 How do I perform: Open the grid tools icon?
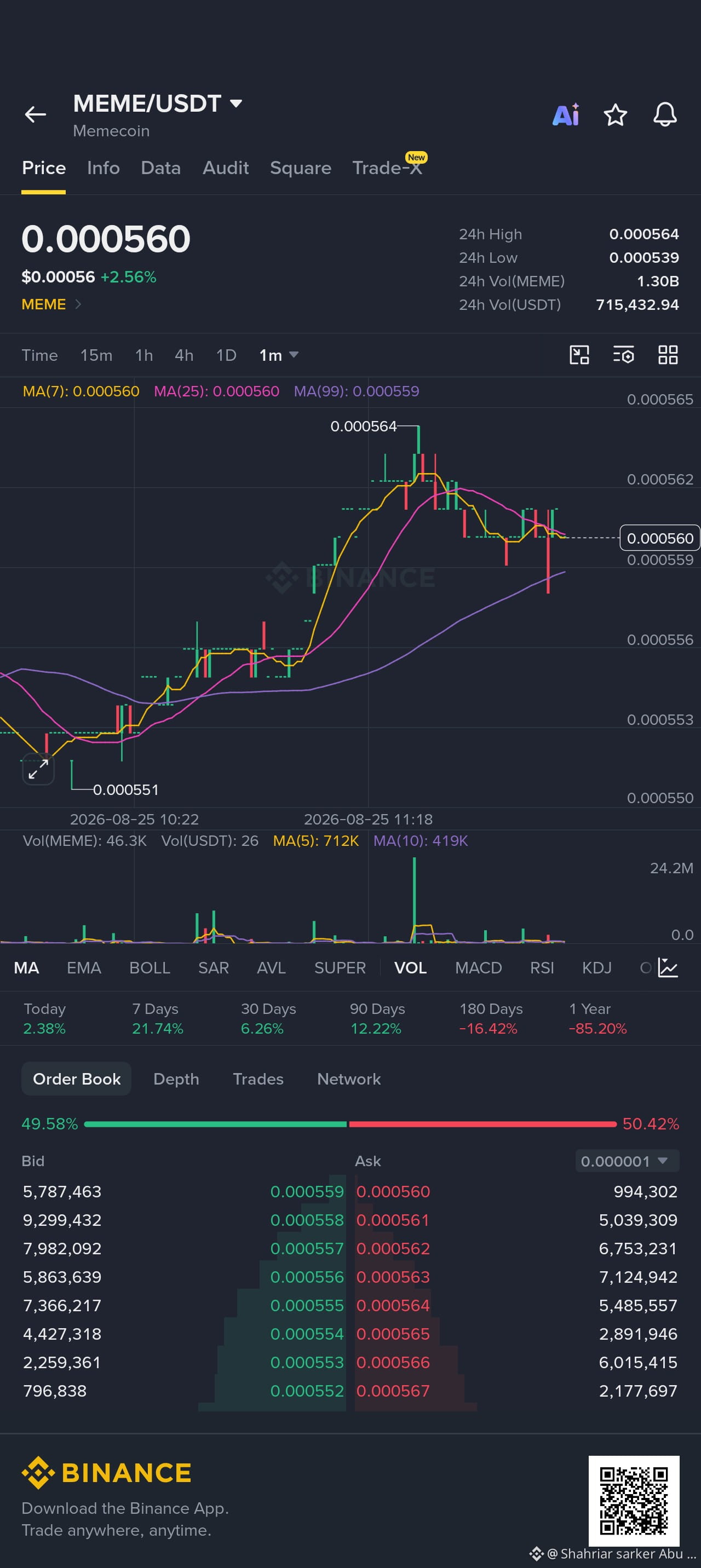tap(668, 355)
